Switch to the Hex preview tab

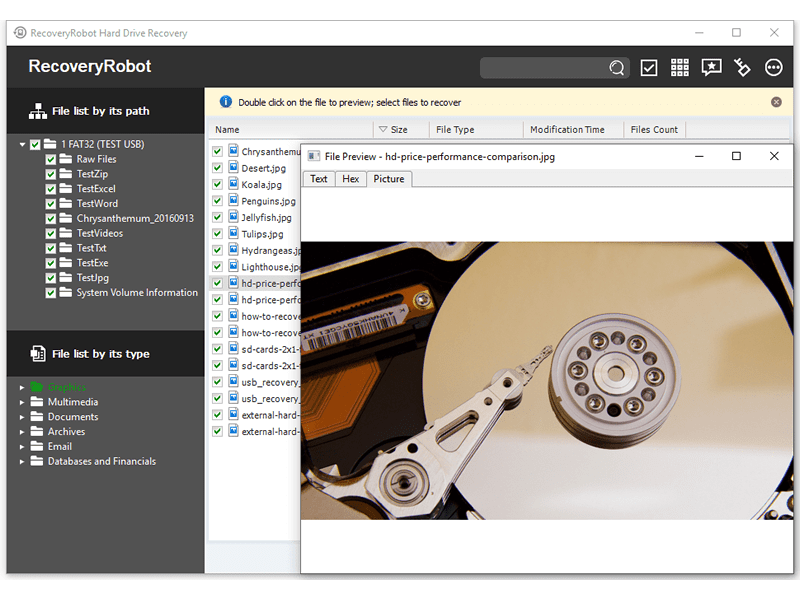[x=351, y=179]
